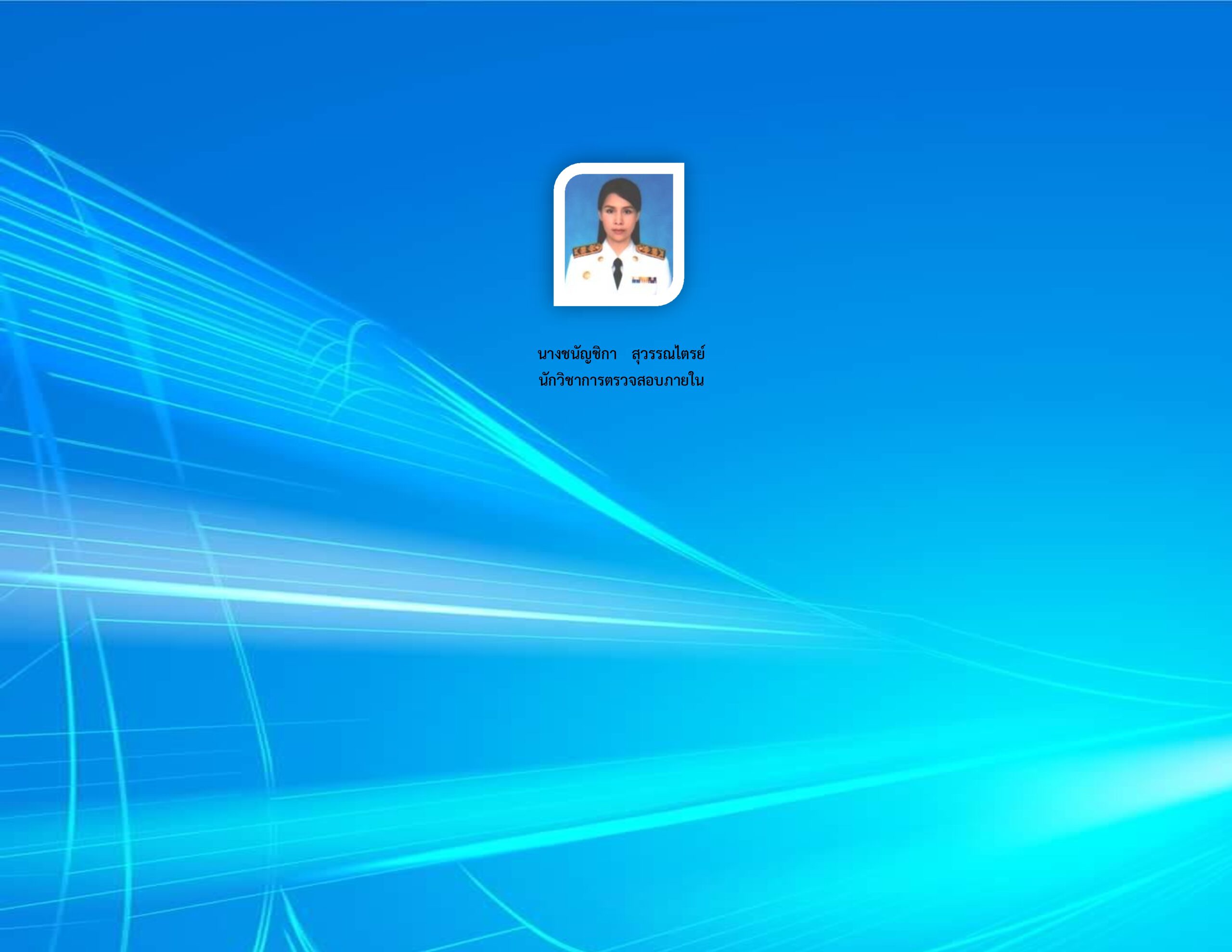Click the black necktie in the portrait
The width and height of the screenshot is (1232, 952).
point(618,271)
